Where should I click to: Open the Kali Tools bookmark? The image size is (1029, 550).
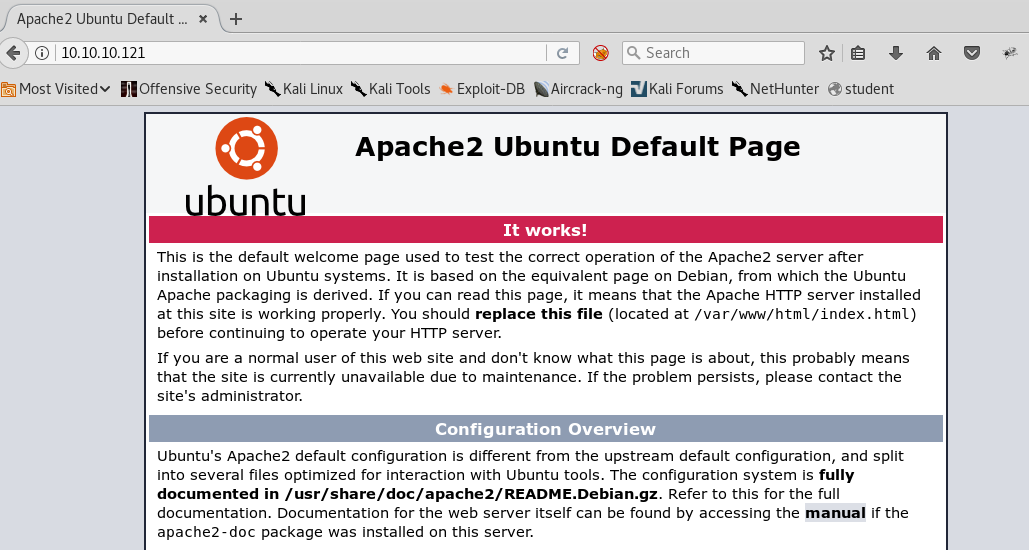pos(390,89)
